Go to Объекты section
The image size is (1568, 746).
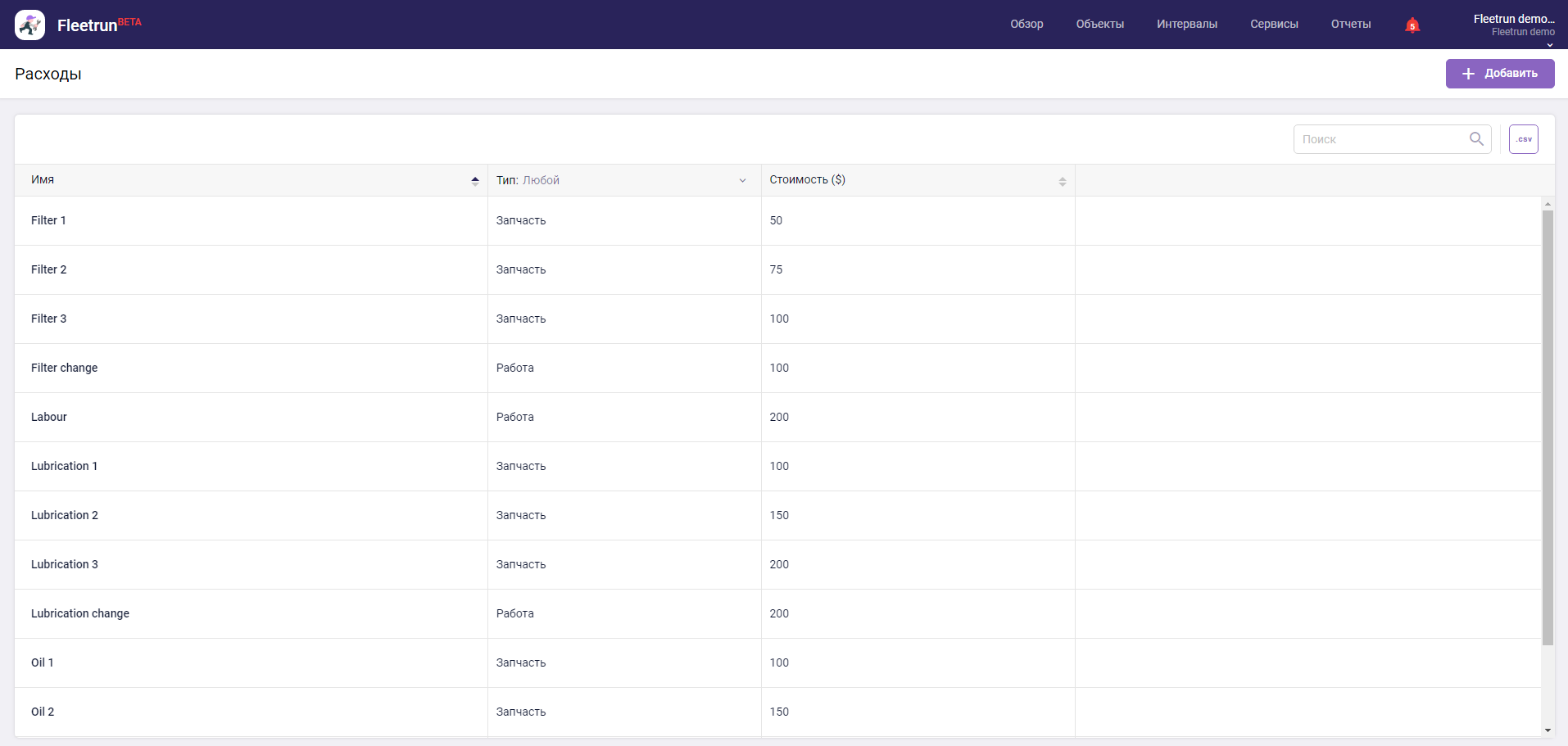pos(1099,25)
